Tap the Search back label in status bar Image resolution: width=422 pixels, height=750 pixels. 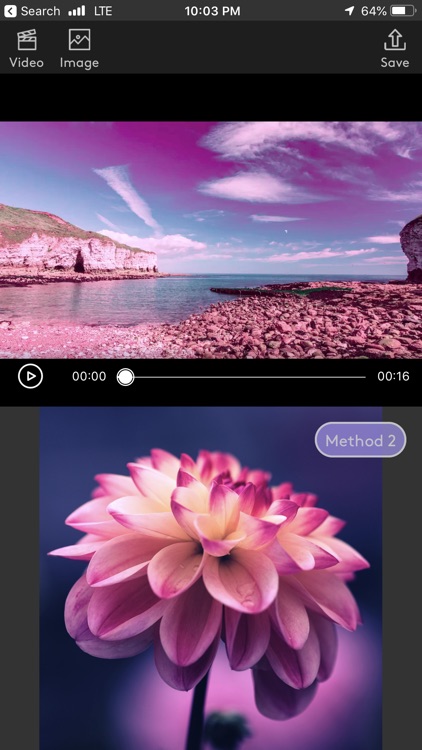tap(41, 11)
